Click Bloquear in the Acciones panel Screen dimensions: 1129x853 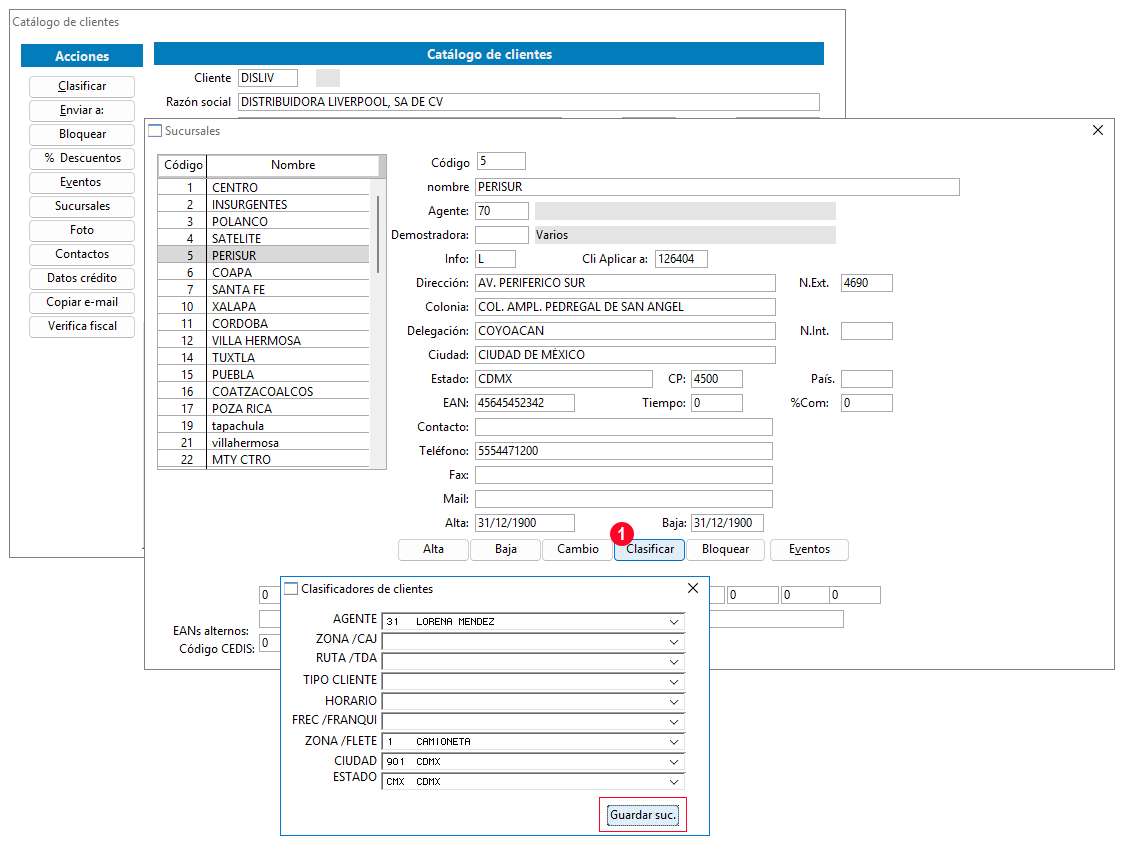tap(82, 134)
